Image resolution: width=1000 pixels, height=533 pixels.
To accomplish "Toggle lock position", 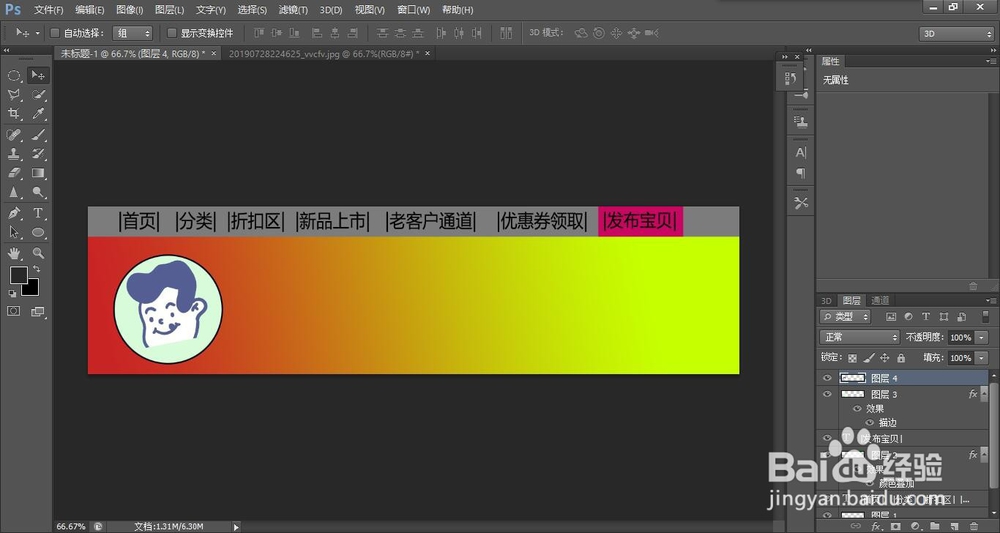I will coord(885,358).
